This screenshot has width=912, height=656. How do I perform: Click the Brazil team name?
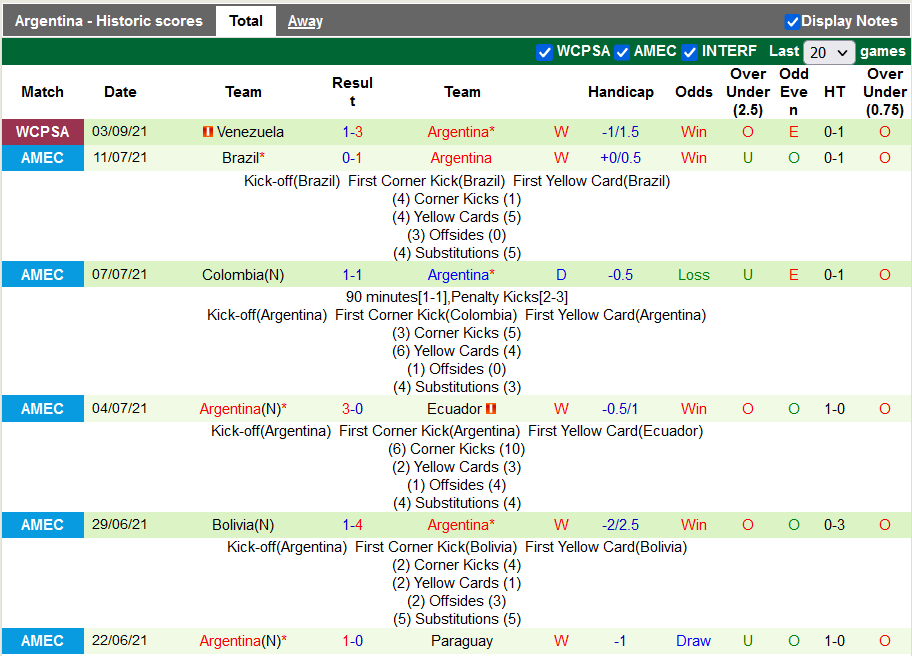[x=240, y=158]
